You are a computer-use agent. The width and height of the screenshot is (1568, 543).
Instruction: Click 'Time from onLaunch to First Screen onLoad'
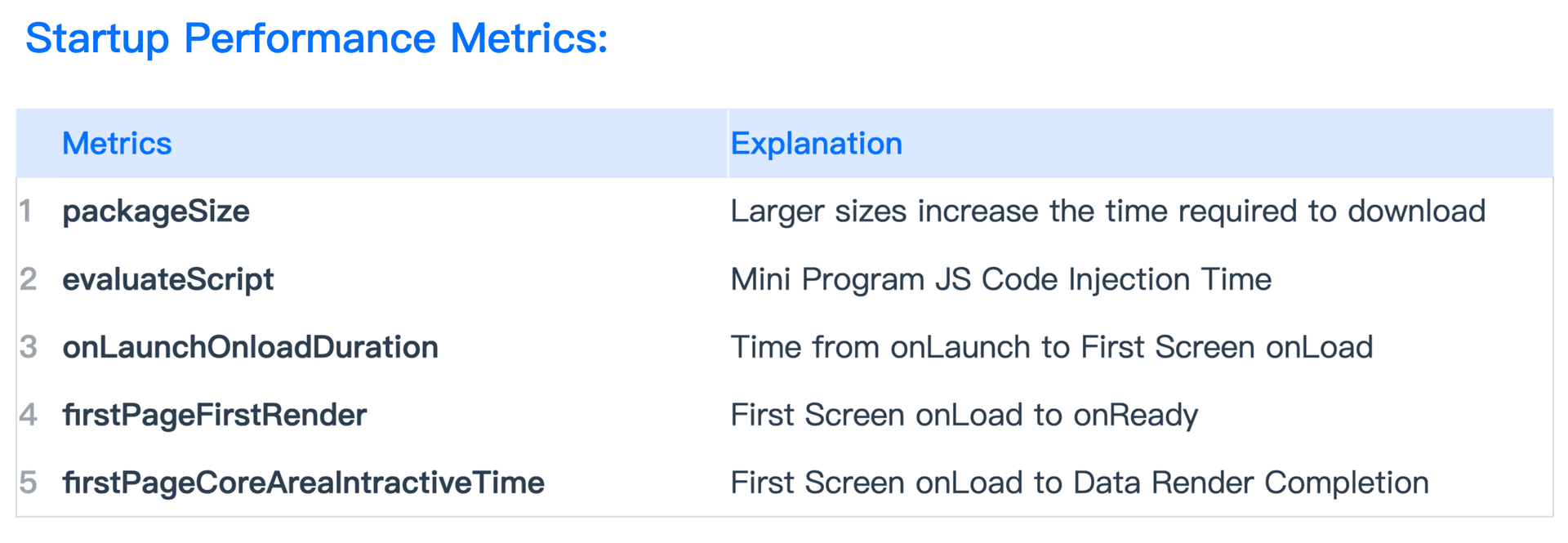1051,347
